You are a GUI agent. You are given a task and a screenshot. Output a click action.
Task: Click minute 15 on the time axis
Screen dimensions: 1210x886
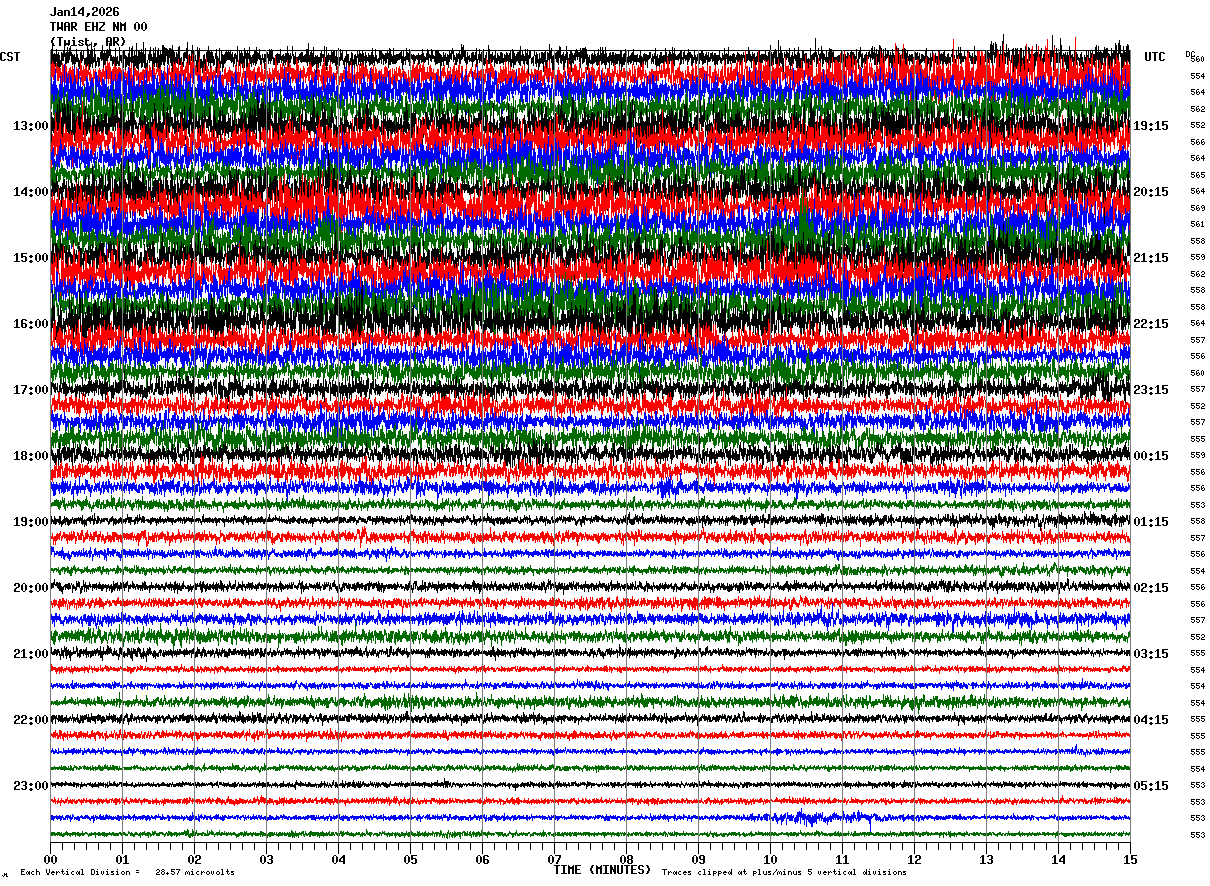[1130, 859]
